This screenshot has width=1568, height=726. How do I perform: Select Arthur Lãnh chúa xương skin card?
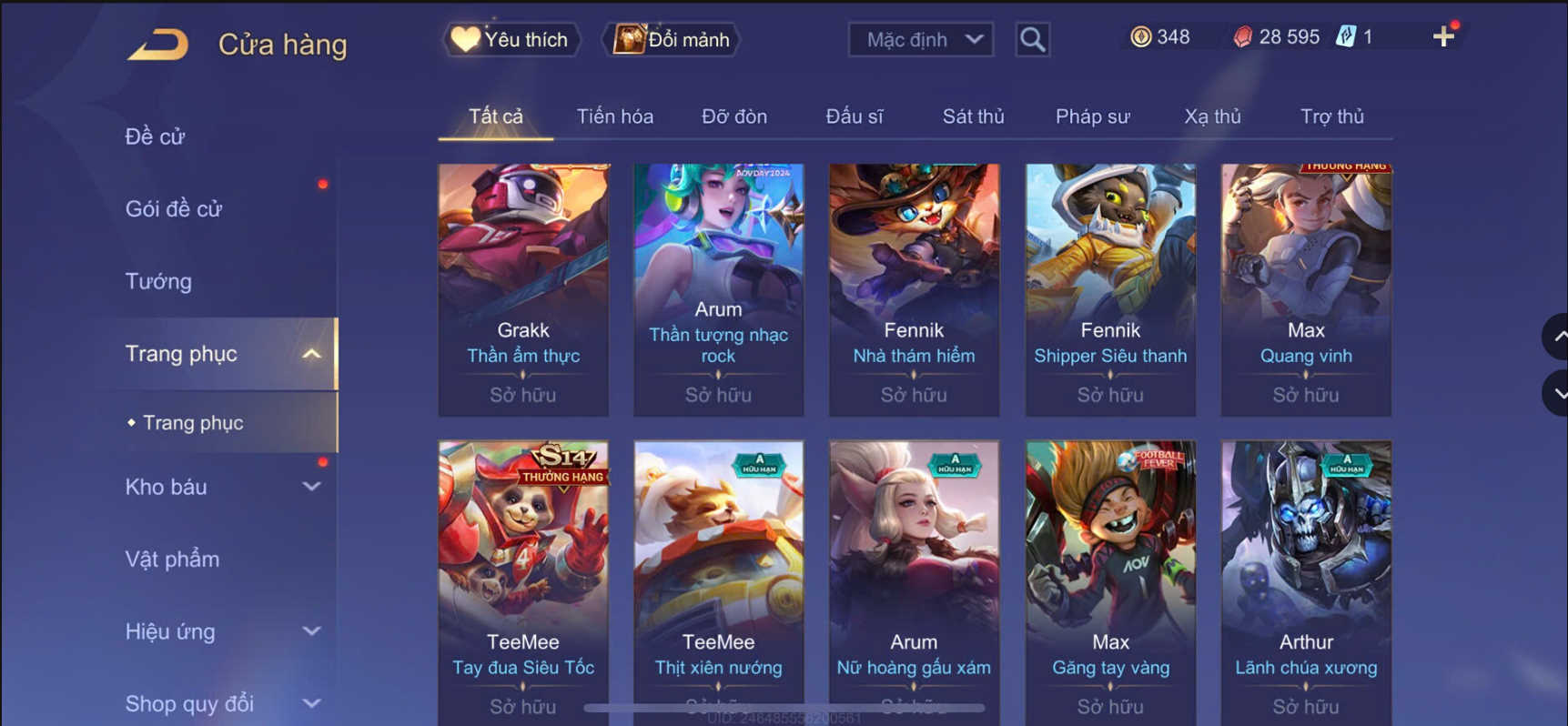pos(1306,583)
